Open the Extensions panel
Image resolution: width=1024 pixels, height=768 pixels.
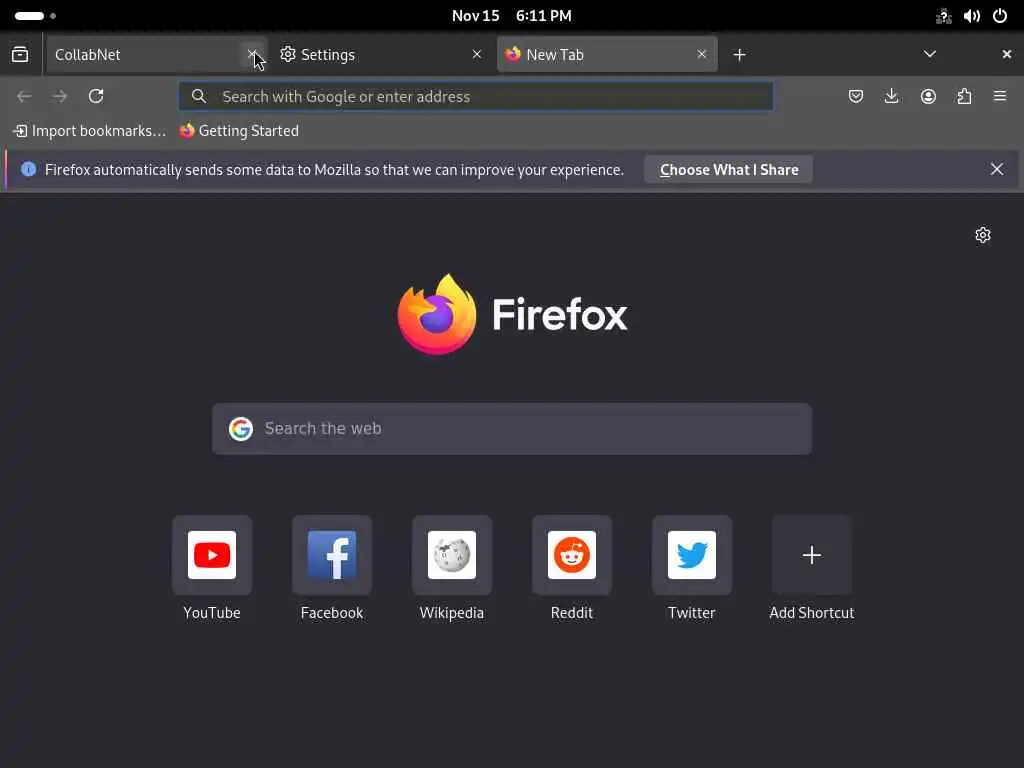964,97
